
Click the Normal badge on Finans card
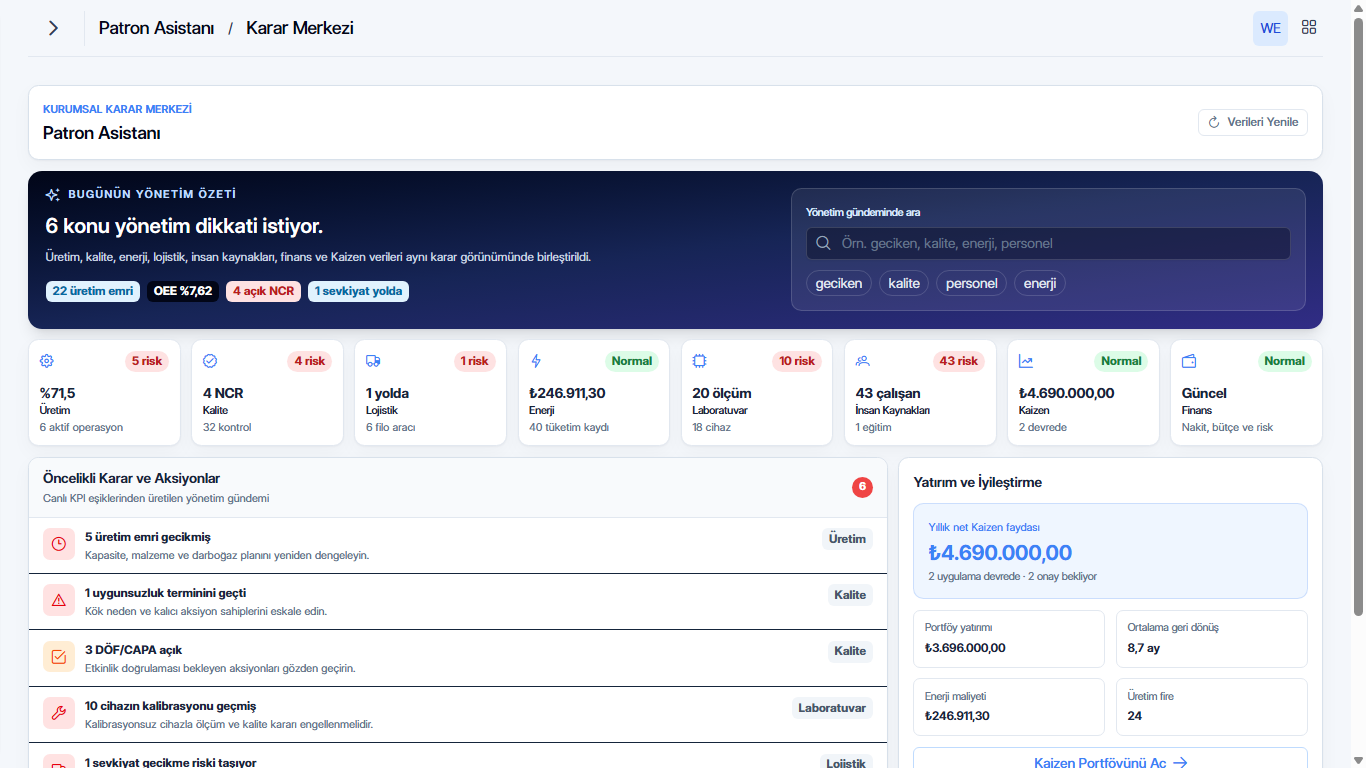point(1284,361)
